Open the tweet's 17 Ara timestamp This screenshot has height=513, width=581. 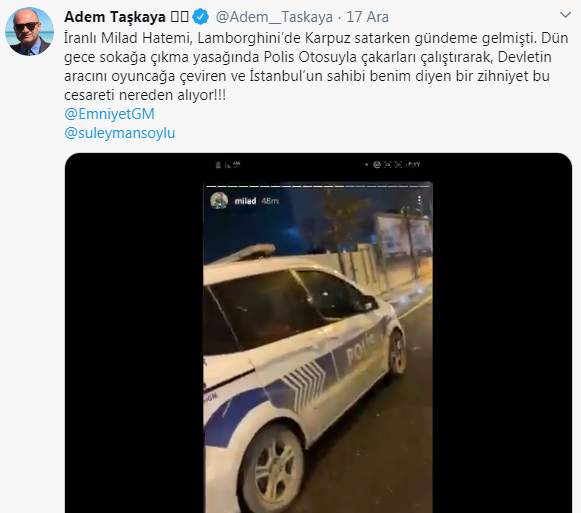(368, 17)
